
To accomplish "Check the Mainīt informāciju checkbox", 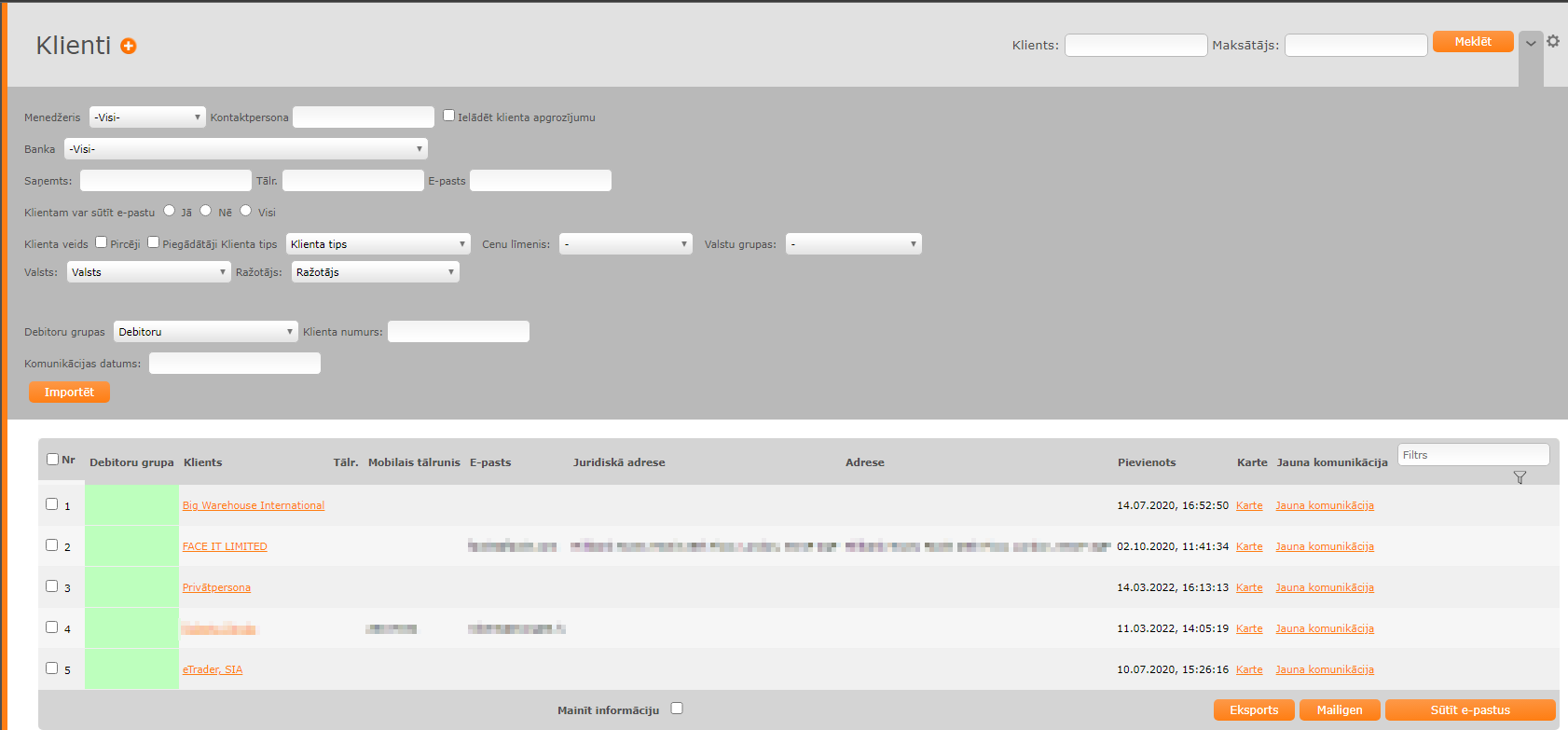I will [x=677, y=709].
